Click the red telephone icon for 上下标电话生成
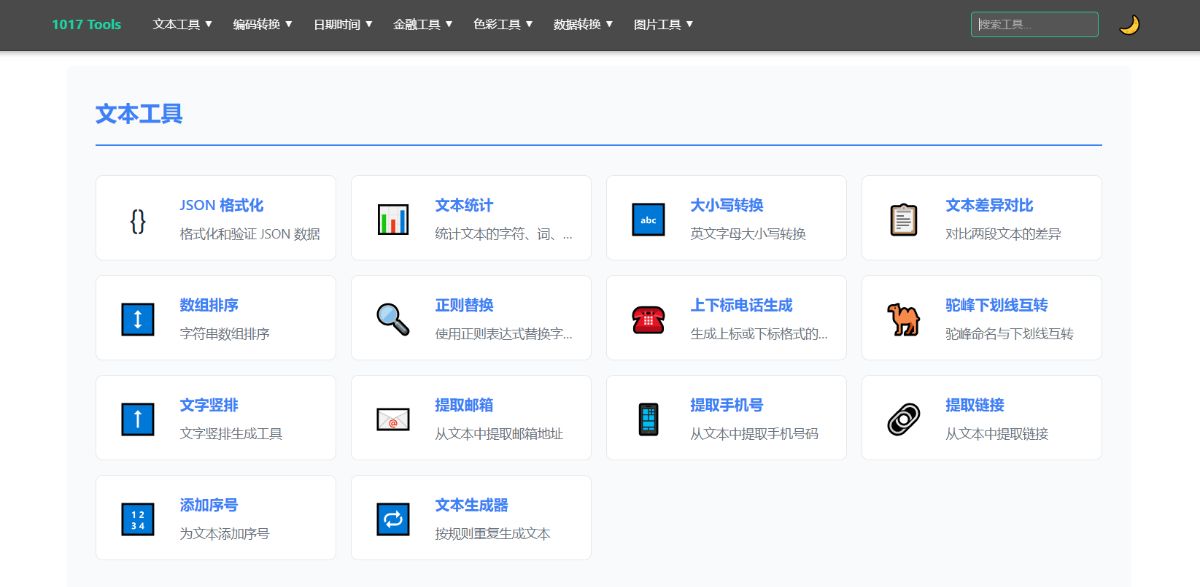Image resolution: width=1200 pixels, height=587 pixels. click(x=647, y=318)
